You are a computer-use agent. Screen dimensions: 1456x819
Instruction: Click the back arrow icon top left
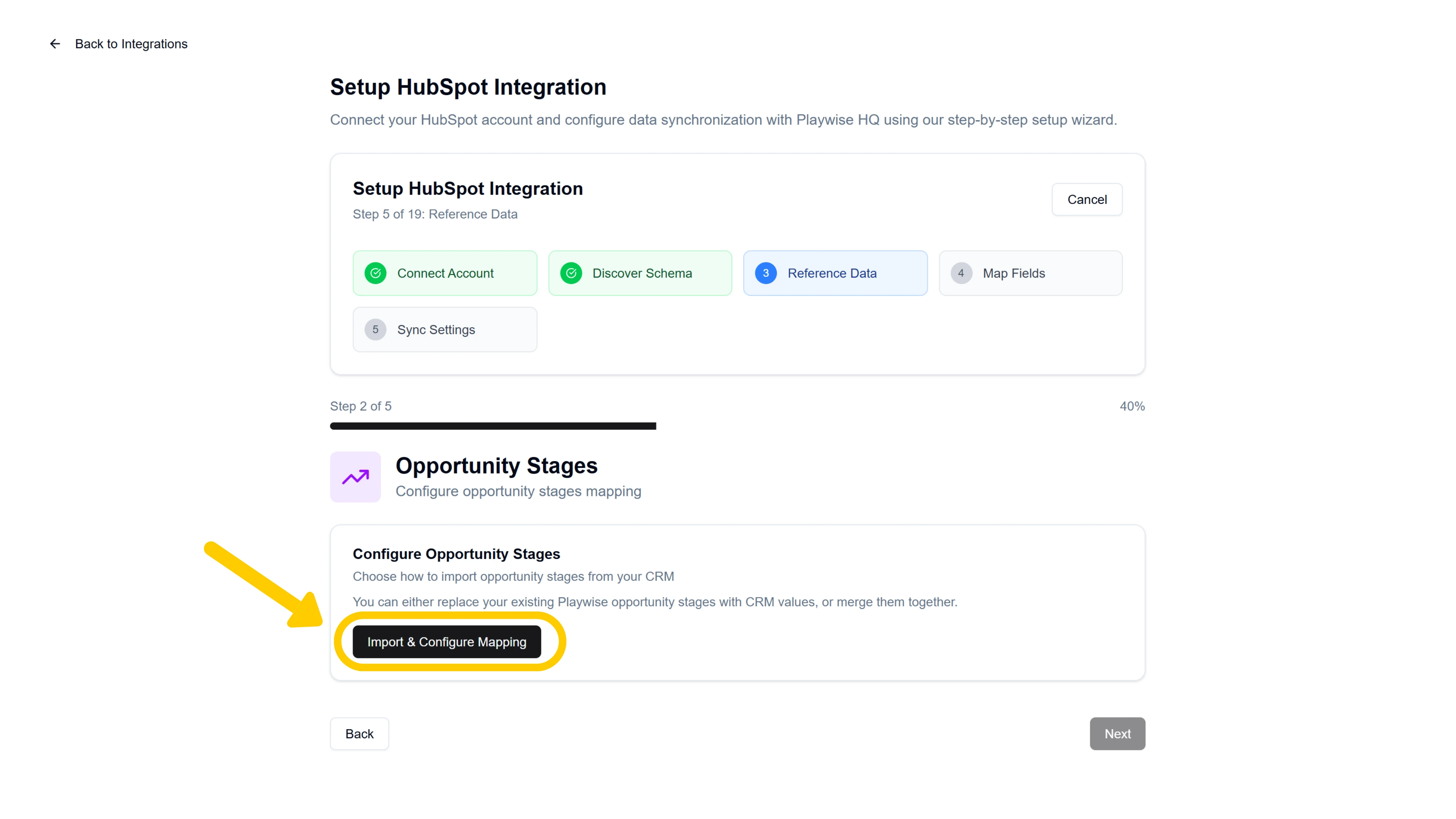point(54,44)
